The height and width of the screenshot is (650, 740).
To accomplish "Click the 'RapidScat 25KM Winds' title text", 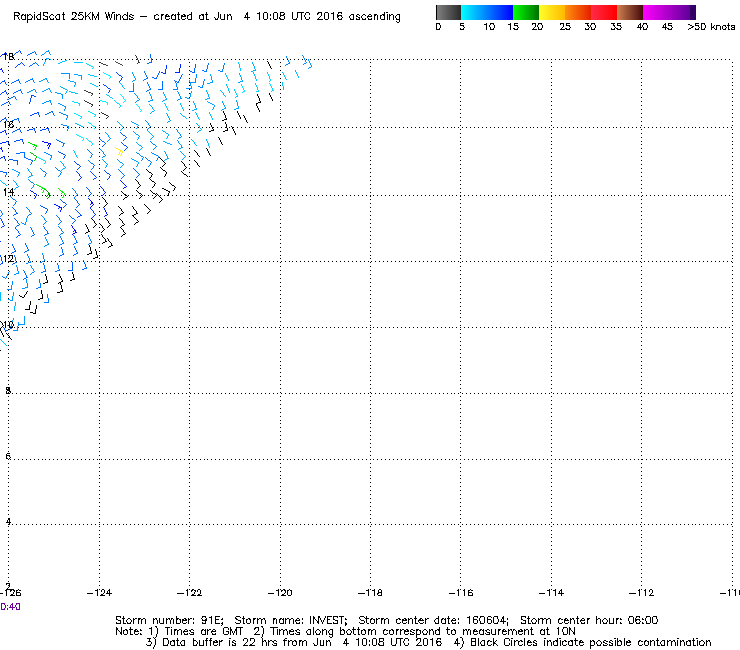I will 74,17.
